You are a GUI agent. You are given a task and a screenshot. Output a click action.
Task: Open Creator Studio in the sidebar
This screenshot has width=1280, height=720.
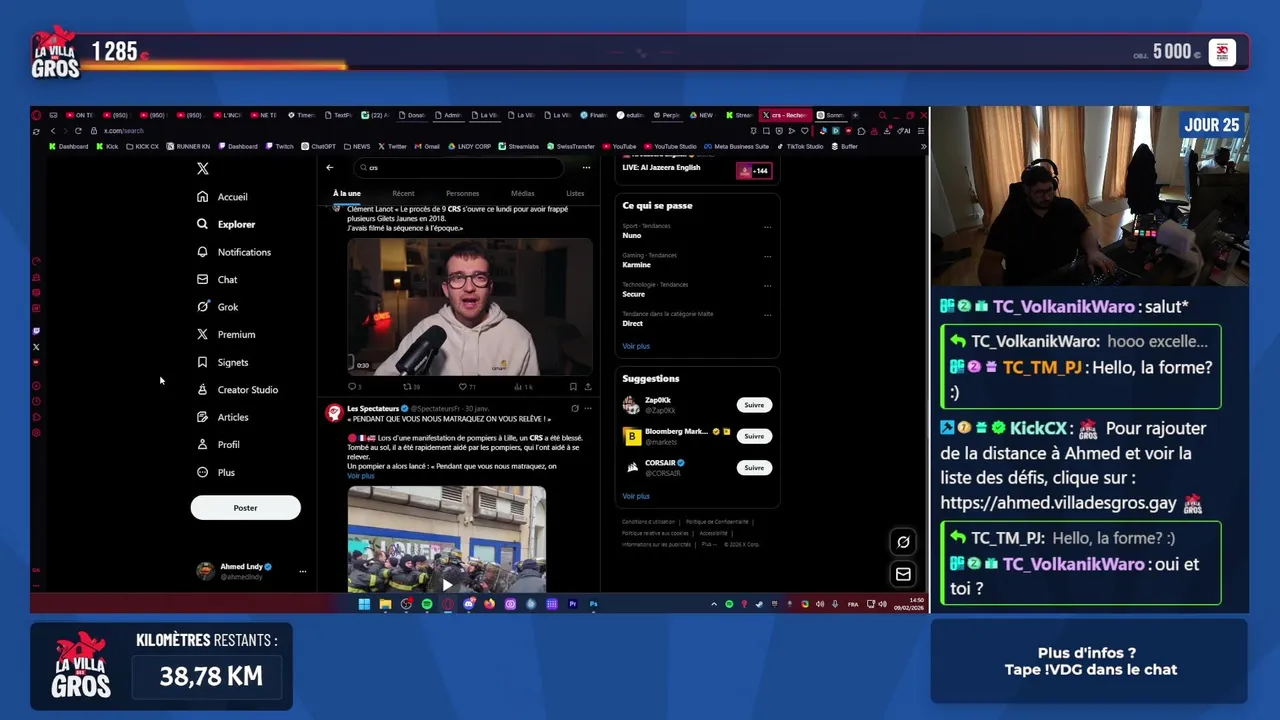[237, 390]
